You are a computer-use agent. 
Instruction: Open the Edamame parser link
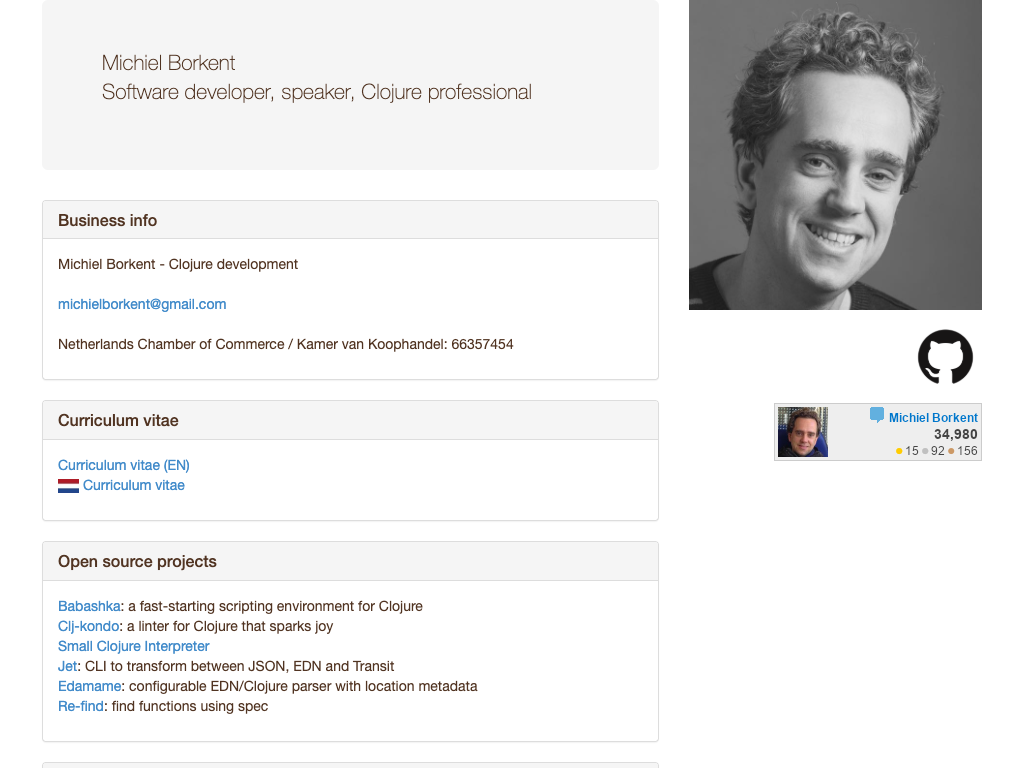pos(89,686)
